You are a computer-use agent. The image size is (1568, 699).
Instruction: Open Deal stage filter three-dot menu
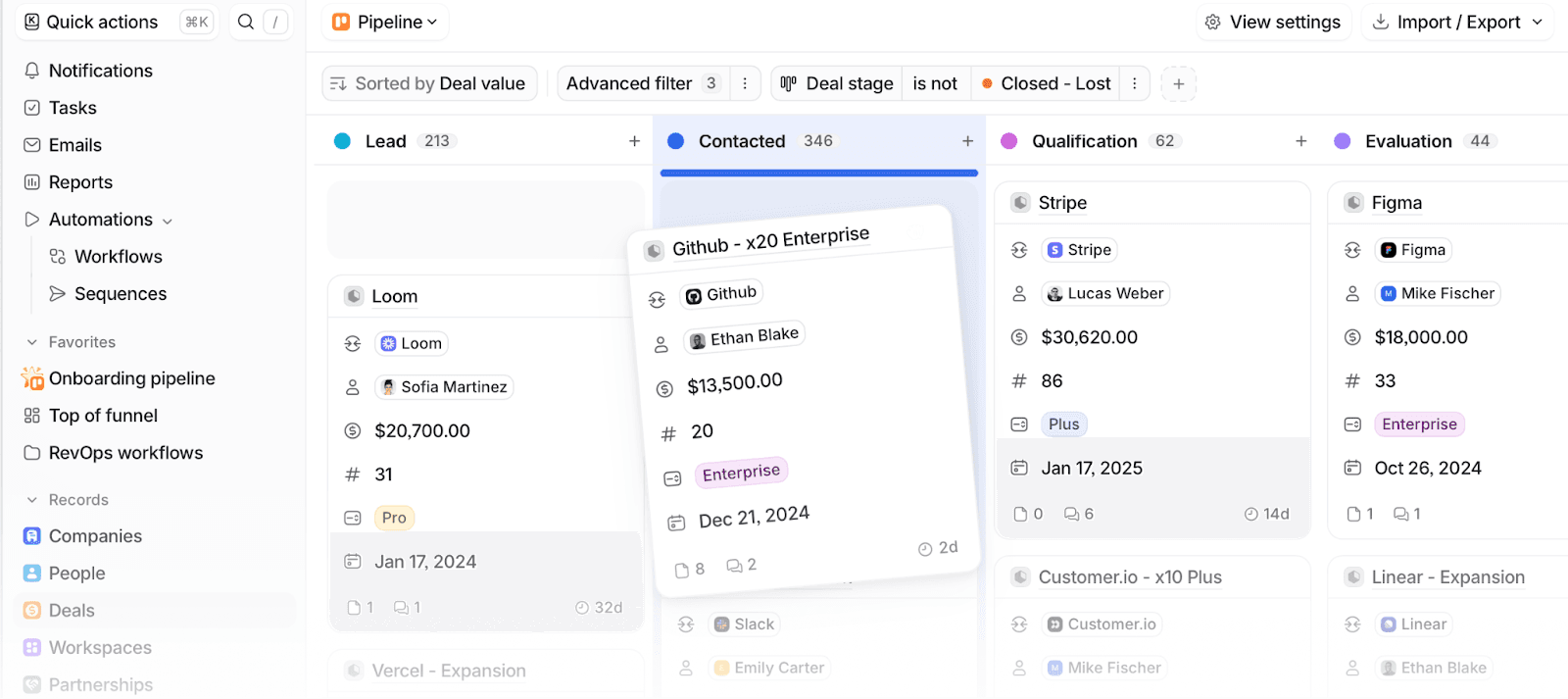1134,84
